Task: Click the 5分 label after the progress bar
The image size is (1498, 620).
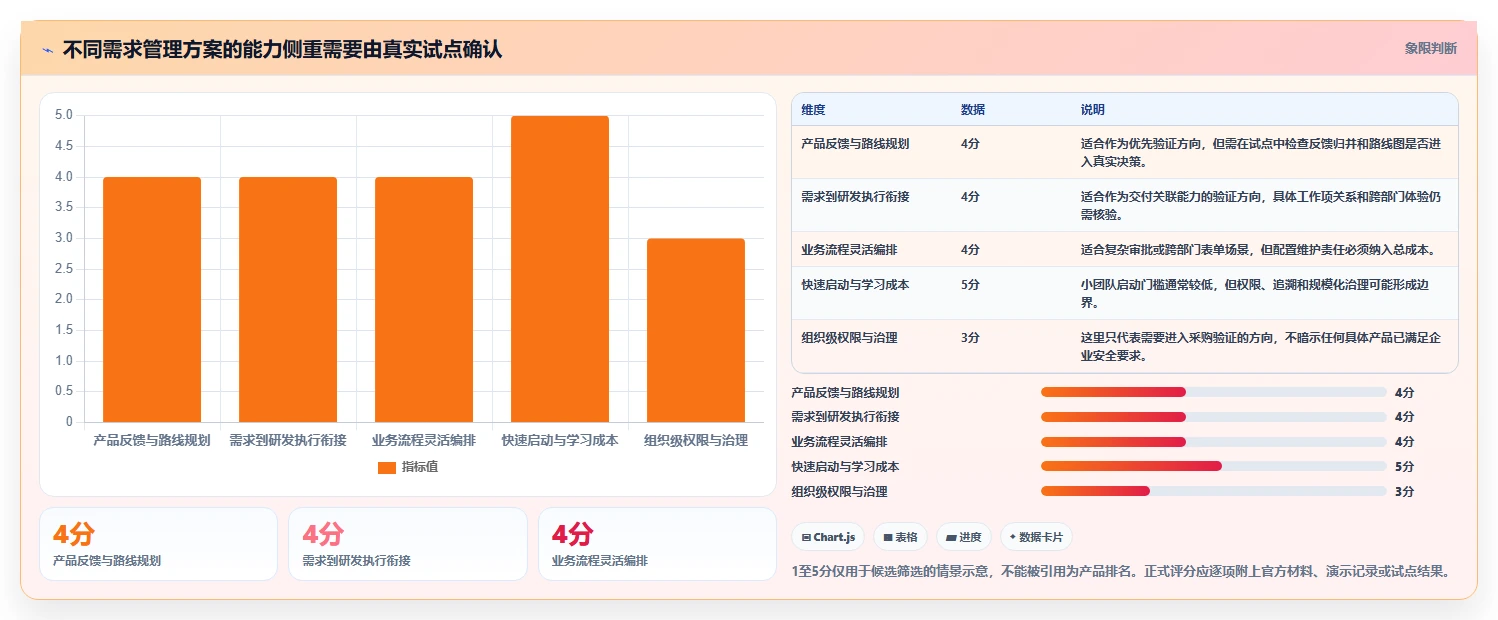Action: [1404, 467]
